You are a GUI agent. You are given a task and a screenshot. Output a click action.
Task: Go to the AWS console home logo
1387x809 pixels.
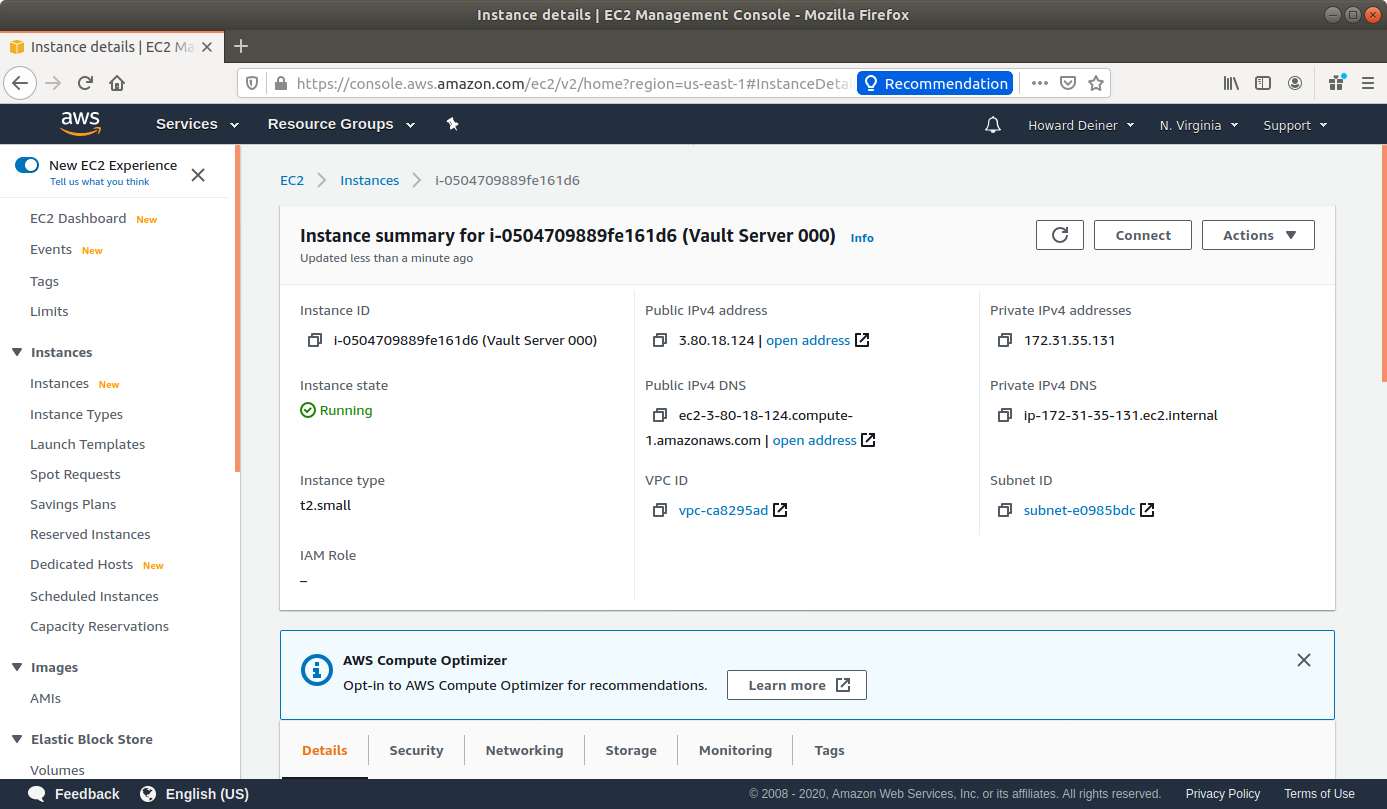pyautogui.click(x=80, y=124)
